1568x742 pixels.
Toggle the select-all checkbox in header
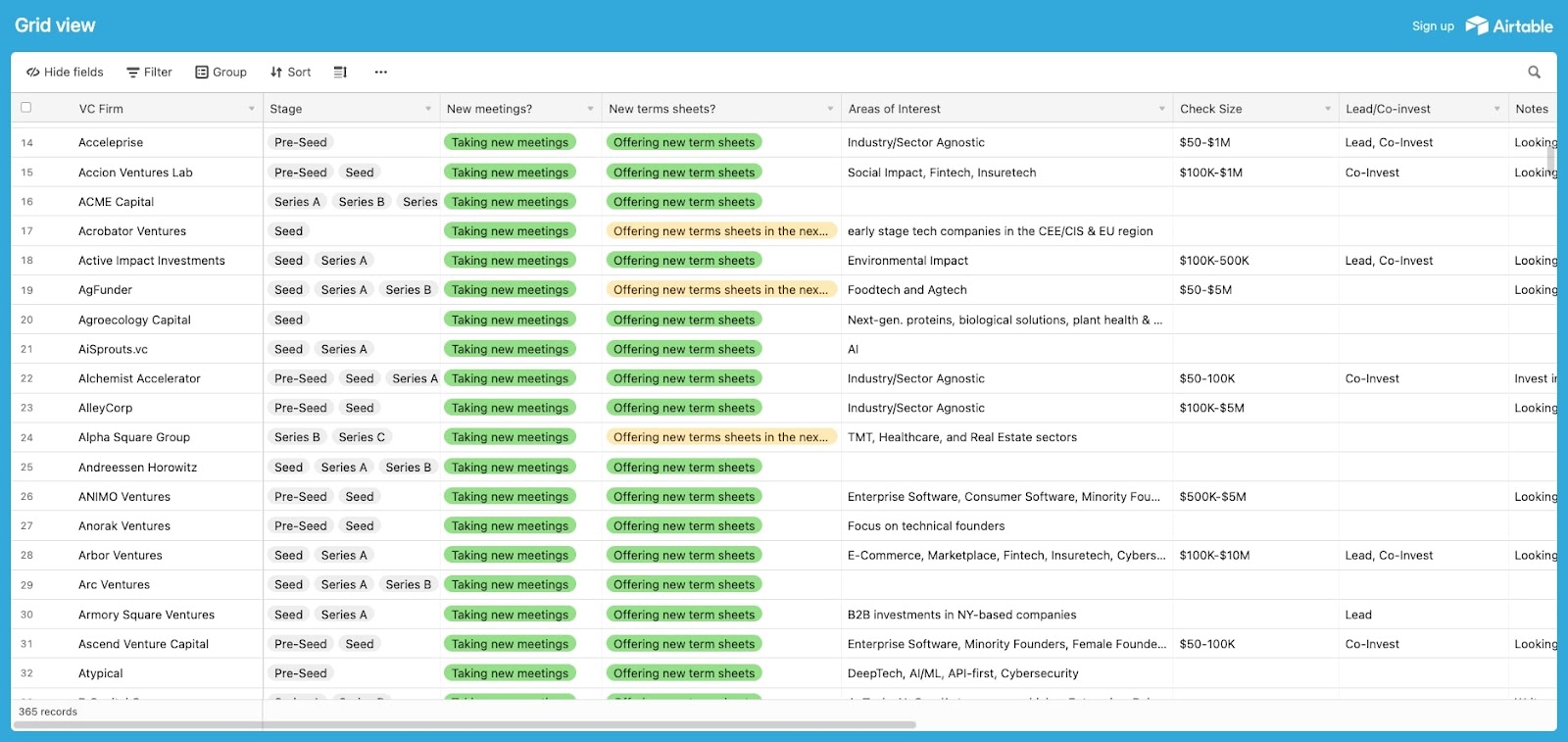[x=26, y=108]
